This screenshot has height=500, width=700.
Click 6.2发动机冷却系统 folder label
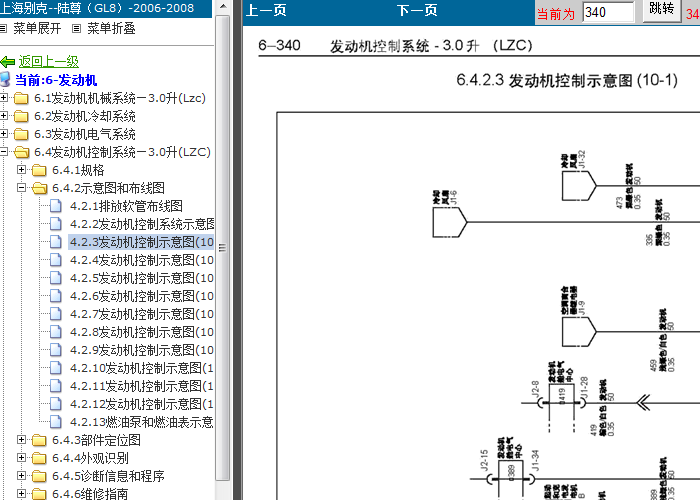click(85, 116)
